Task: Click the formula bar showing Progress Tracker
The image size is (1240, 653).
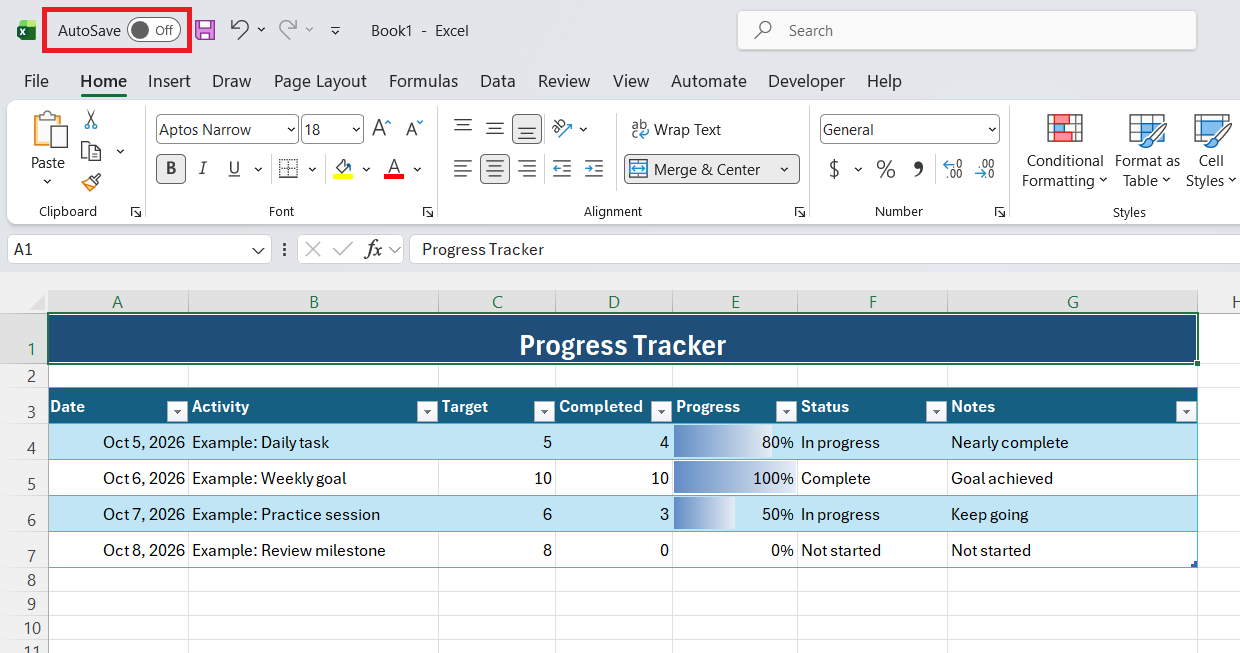Action: [825, 249]
